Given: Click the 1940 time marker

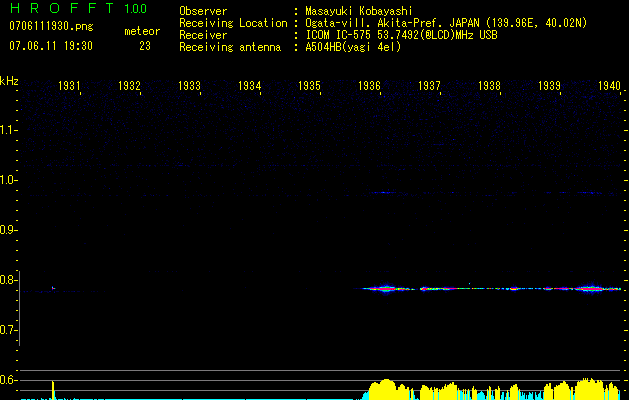Looking at the screenshot, I should (x=609, y=86).
